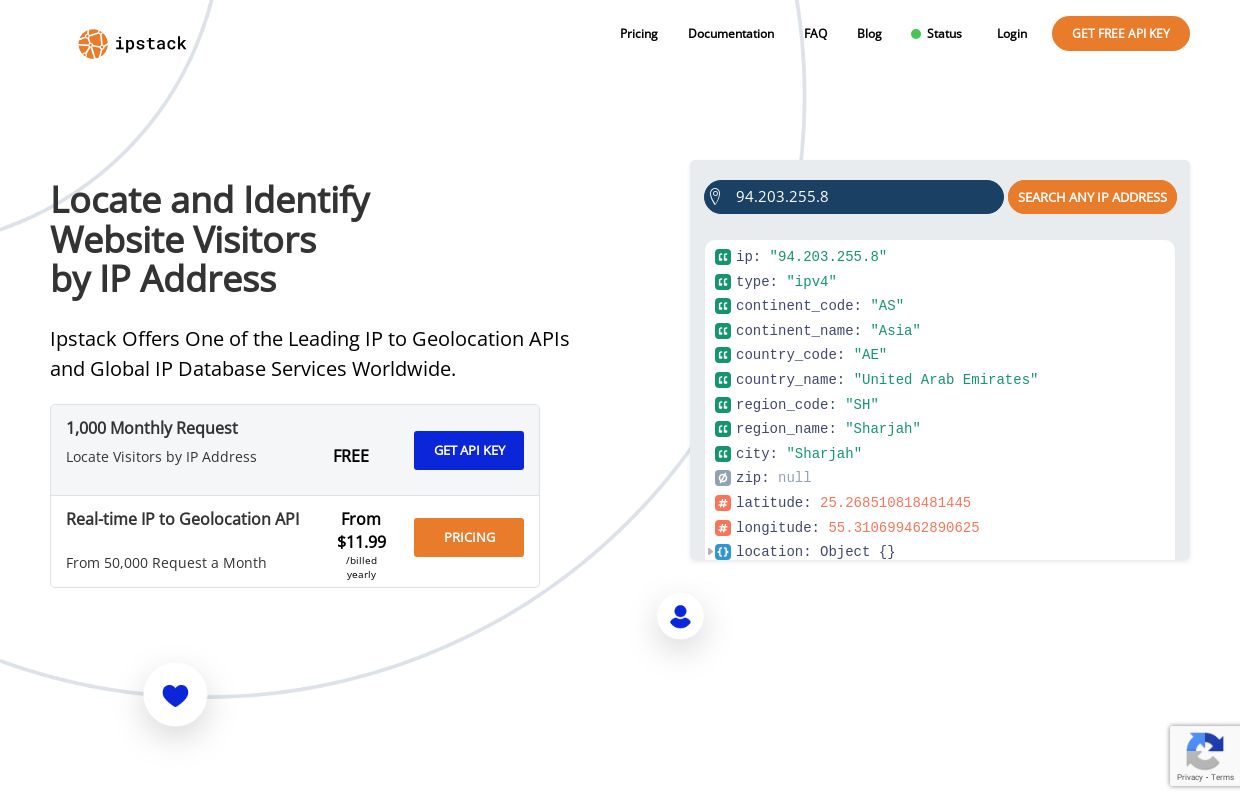Image resolution: width=1240 pixels, height=800 pixels.
Task: Open the Blog menu item
Action: (x=869, y=34)
